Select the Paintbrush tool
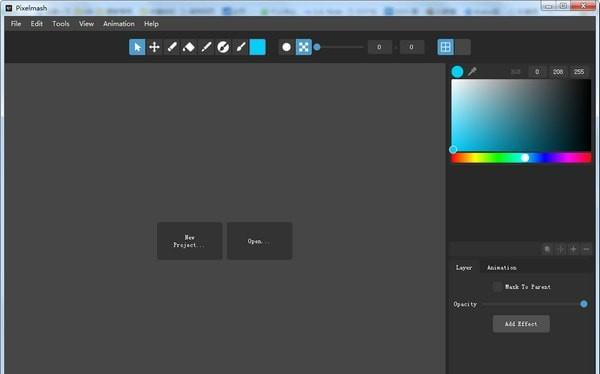This screenshot has height=374, width=600. (240, 47)
